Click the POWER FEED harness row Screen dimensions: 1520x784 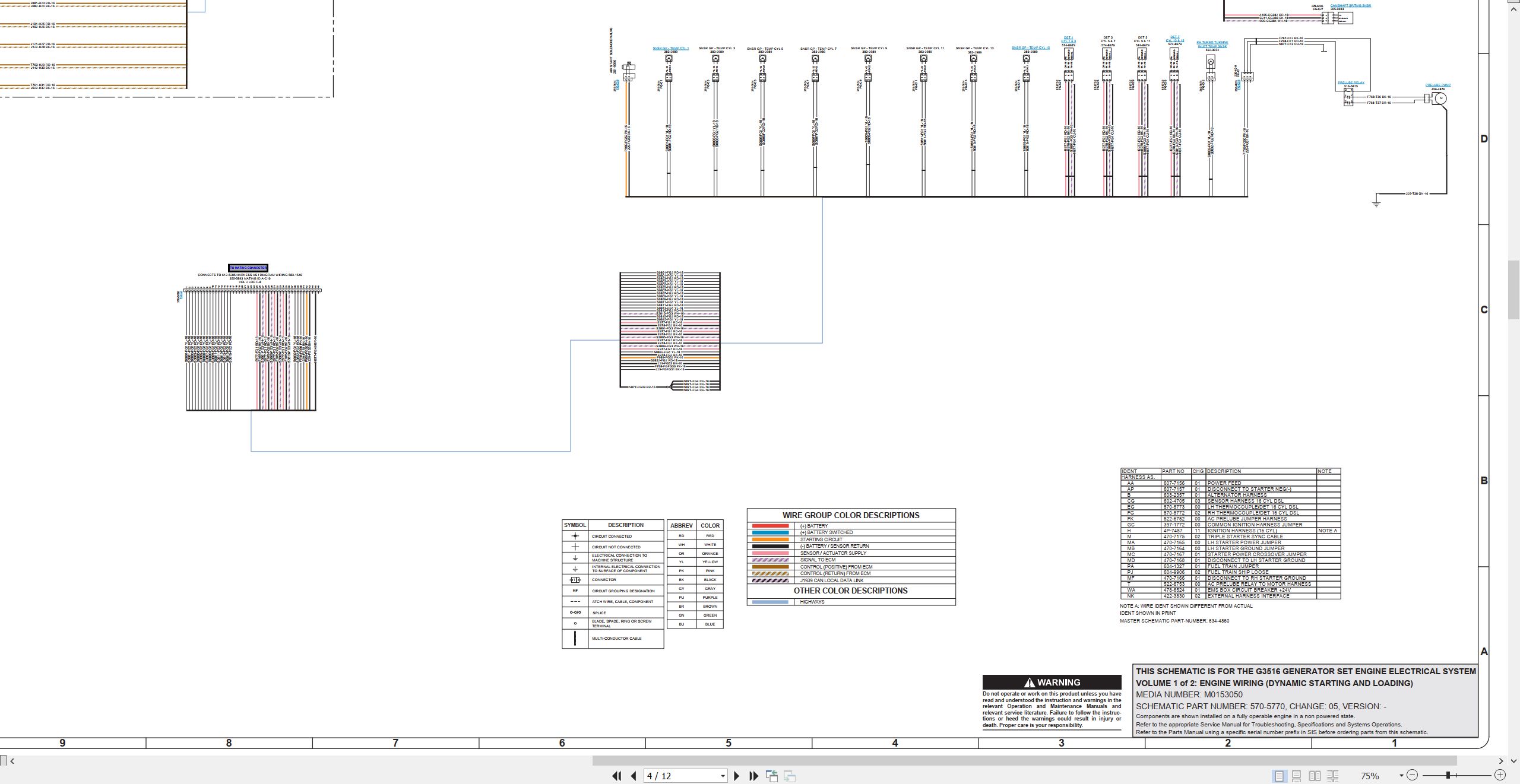click(1230, 483)
